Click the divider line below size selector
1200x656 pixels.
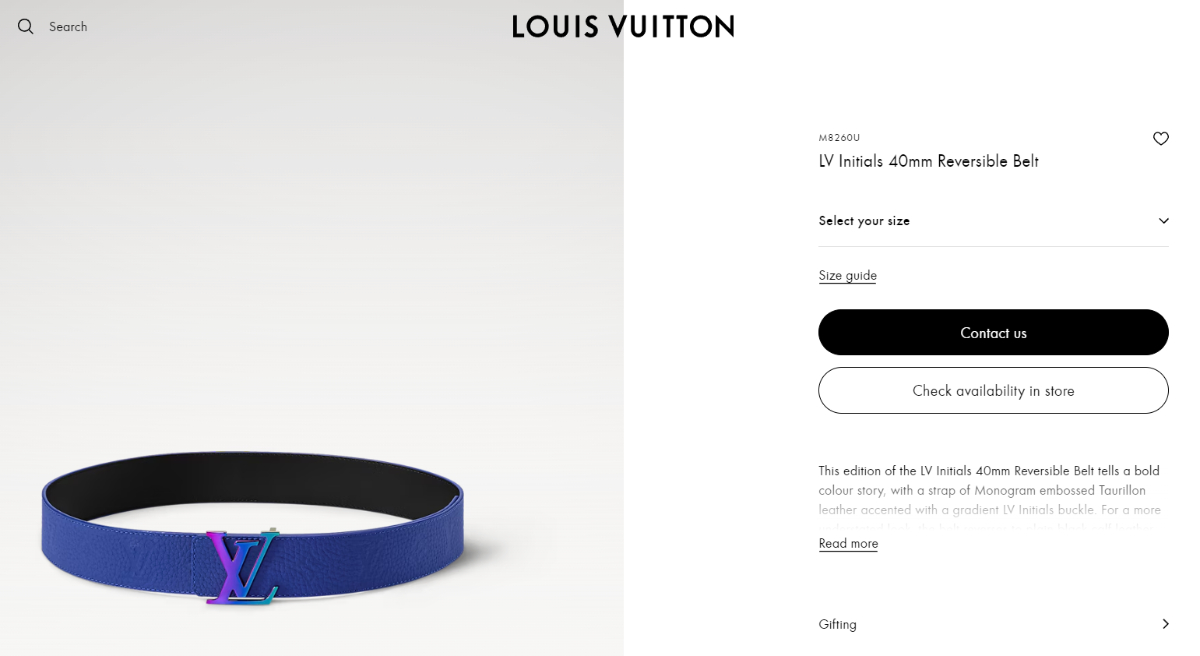[993, 246]
